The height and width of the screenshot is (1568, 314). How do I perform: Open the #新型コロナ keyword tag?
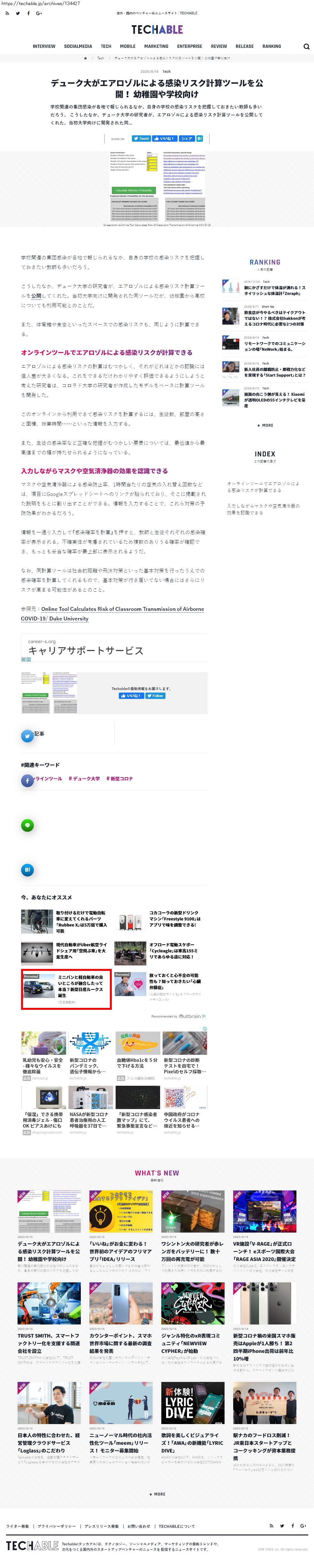(119, 778)
